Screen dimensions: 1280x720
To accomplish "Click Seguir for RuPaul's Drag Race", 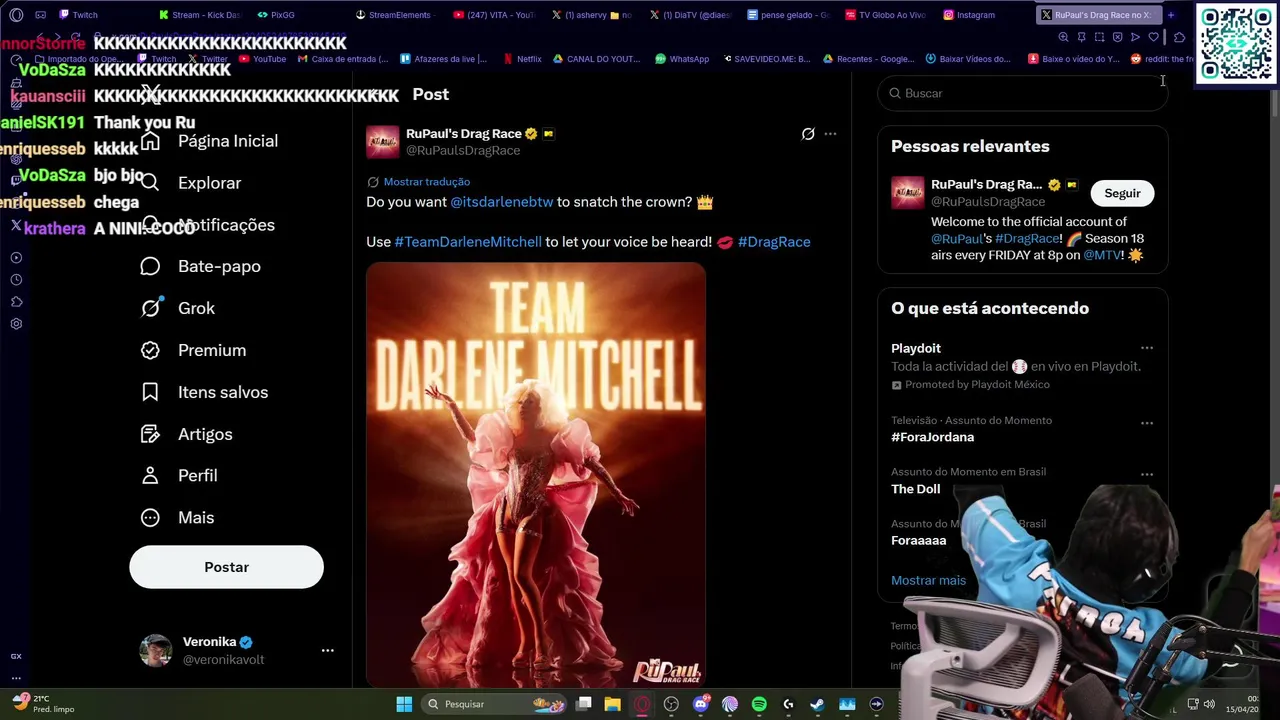I will pos(1122,194).
